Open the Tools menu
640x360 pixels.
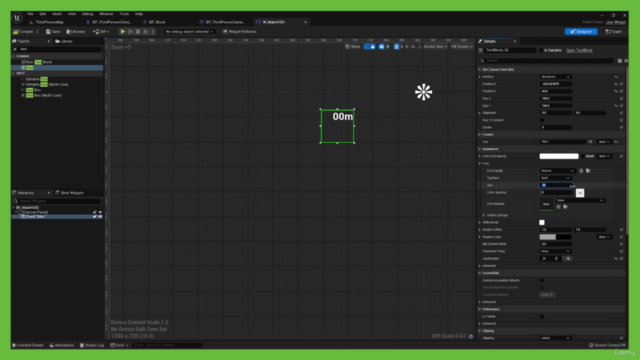click(x=124, y=14)
